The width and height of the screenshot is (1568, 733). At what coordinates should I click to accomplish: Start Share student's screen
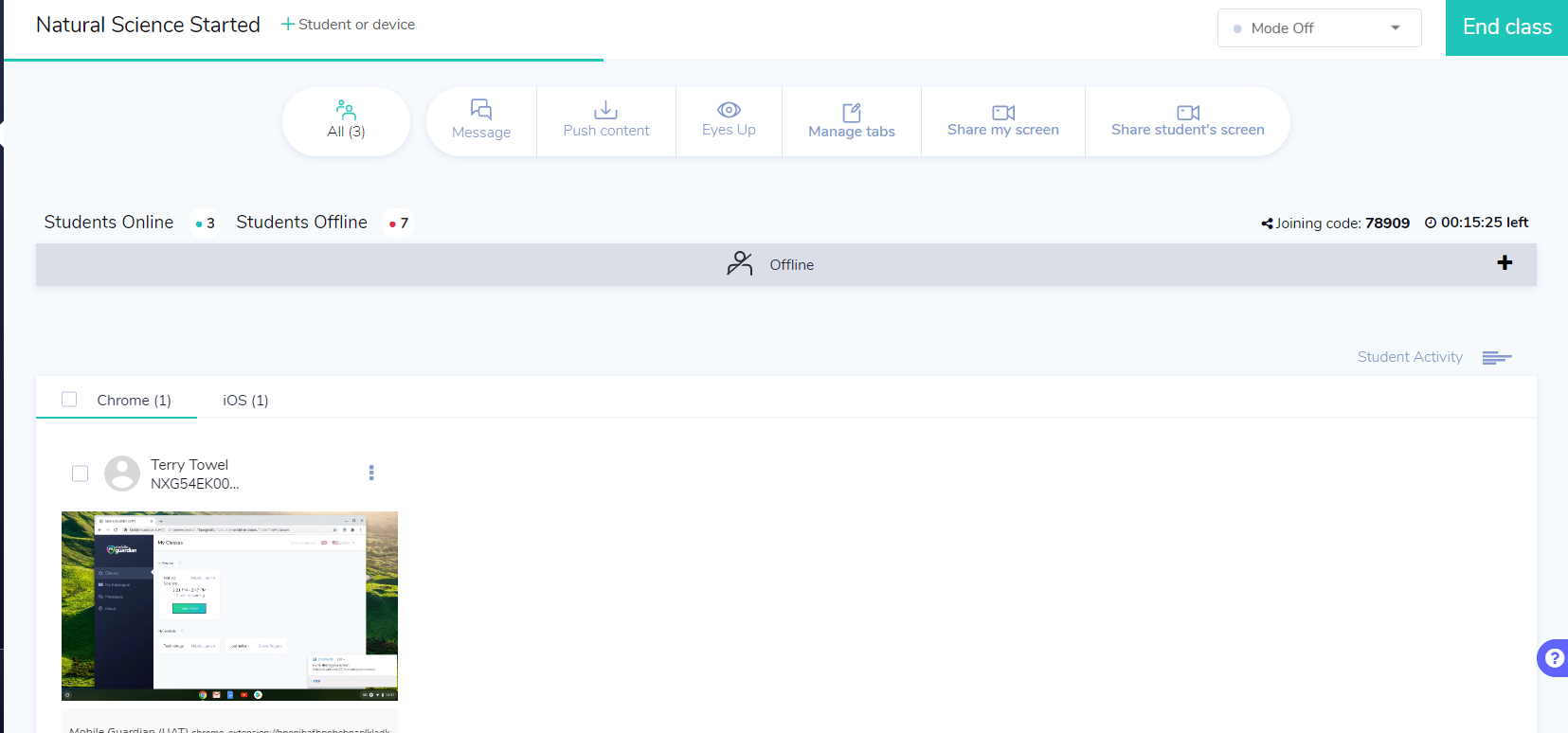[x=1187, y=121]
